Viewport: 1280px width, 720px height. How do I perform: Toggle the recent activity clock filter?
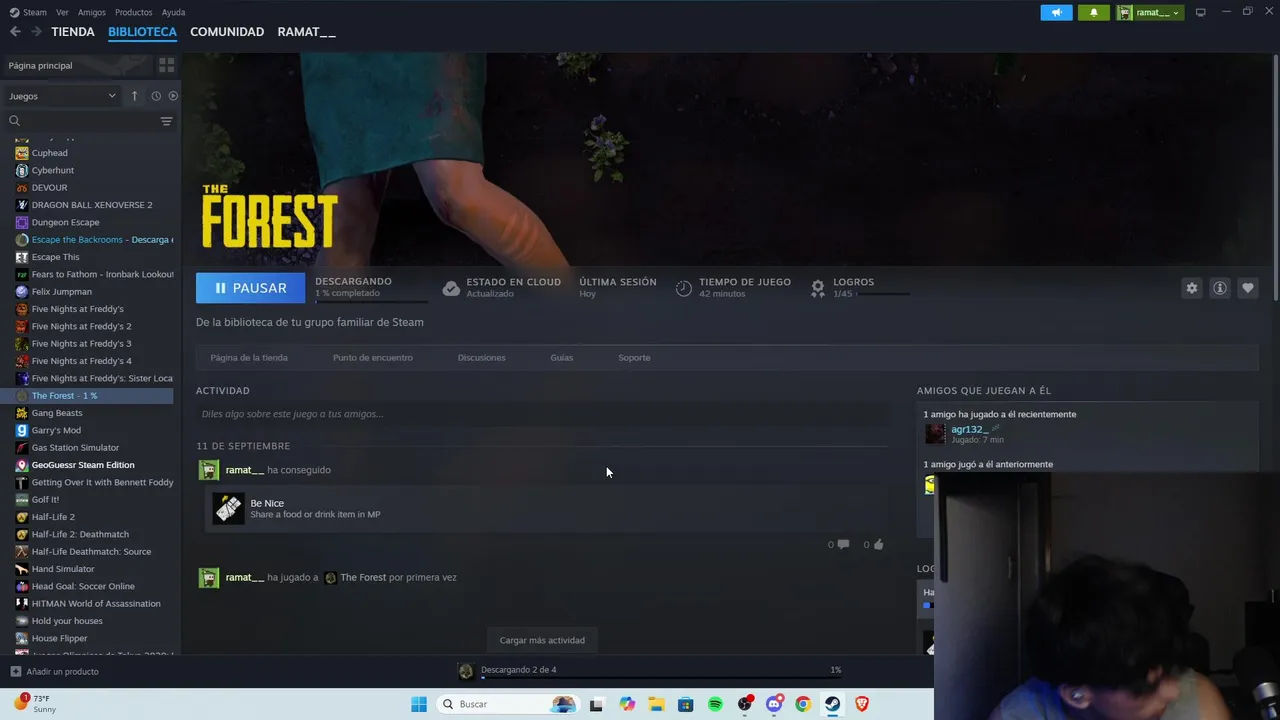pyautogui.click(x=156, y=96)
